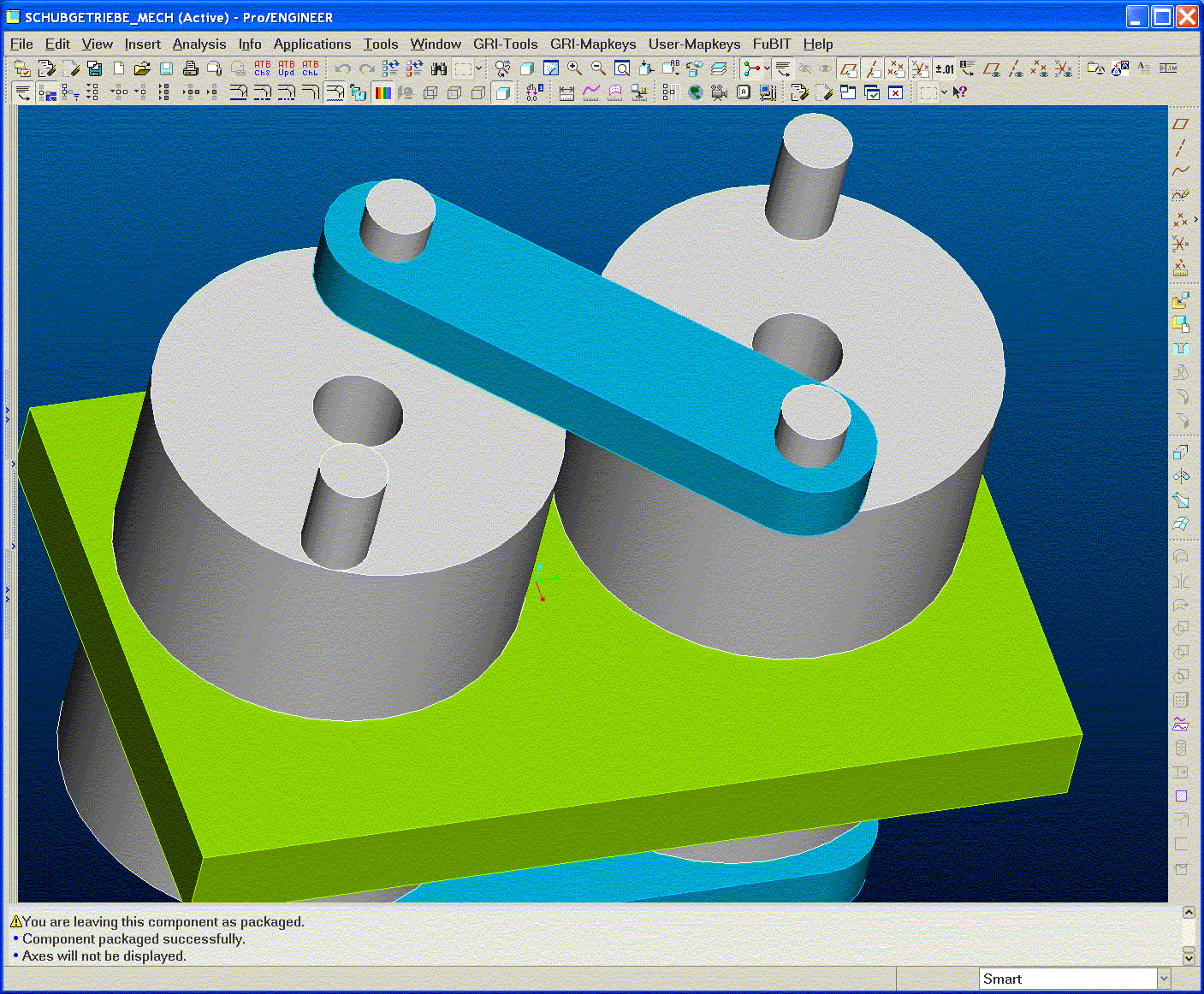Toggle shaded model display mode

coord(503,92)
